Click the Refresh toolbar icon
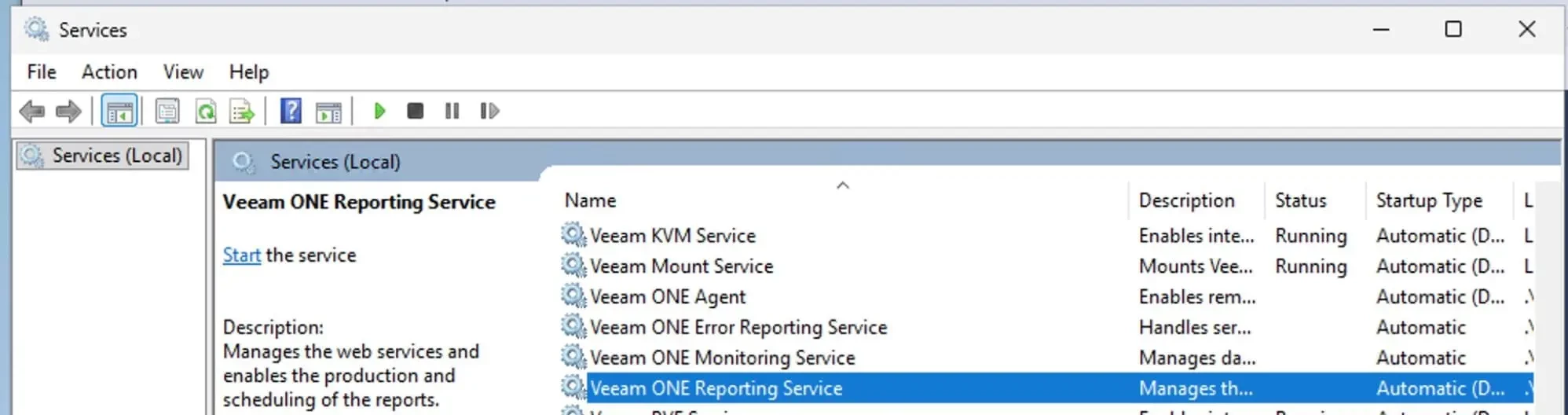 click(206, 111)
